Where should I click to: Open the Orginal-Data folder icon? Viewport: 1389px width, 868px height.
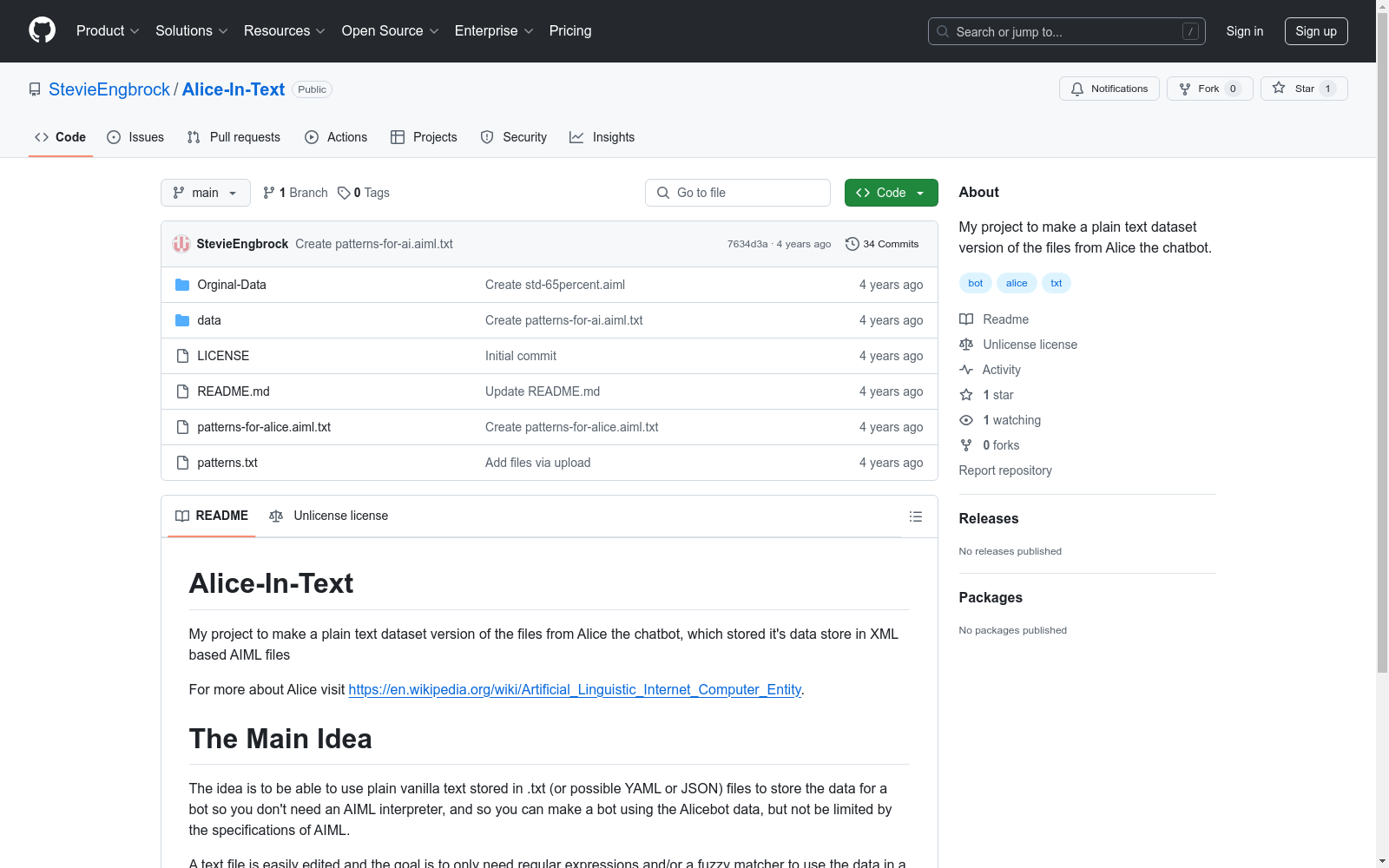(182, 285)
